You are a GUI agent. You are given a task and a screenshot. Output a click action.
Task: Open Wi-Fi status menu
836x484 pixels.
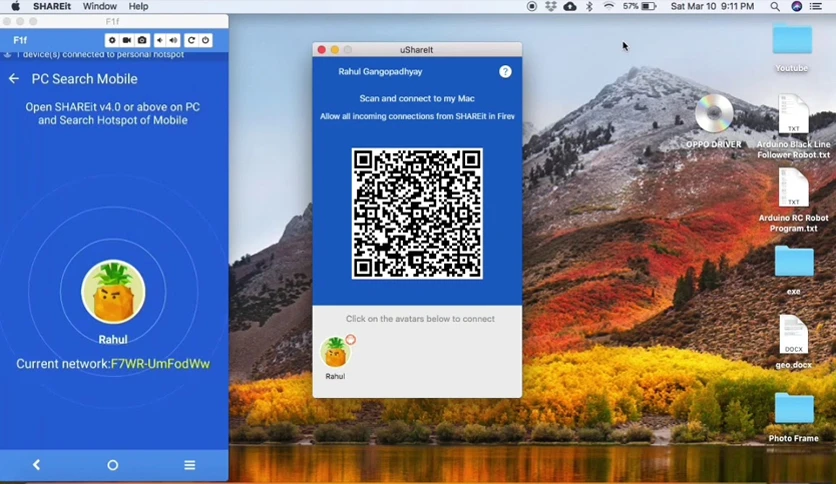[x=608, y=6]
